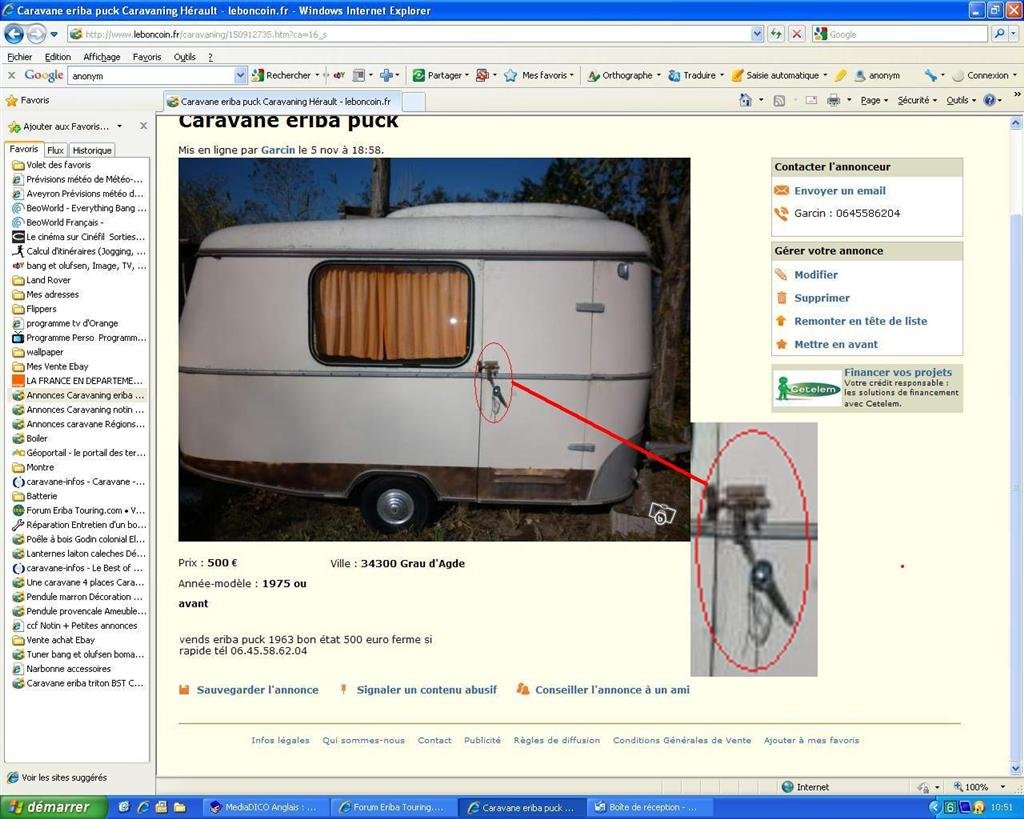This screenshot has height=819, width=1024.
Task: Switch to the Historique tab
Action: [x=92, y=150]
